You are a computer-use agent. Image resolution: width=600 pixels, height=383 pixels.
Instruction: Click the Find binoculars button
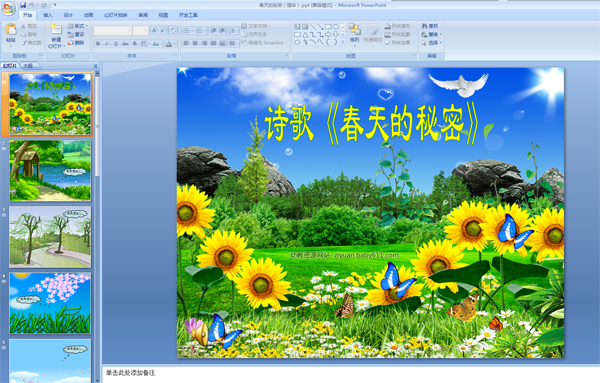click(x=430, y=26)
